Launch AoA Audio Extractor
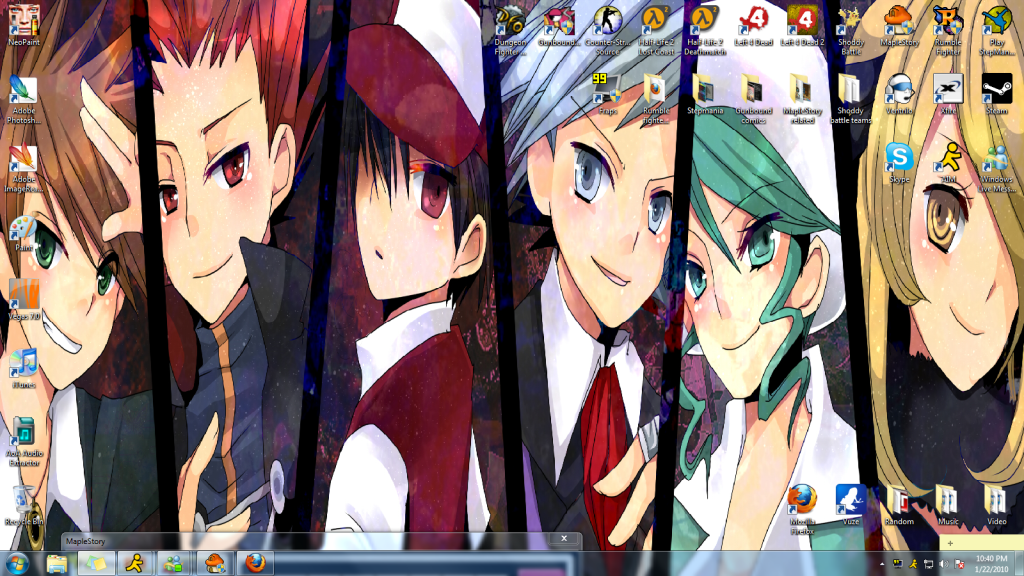Viewport: 1024px width, 576px height. pos(24,442)
